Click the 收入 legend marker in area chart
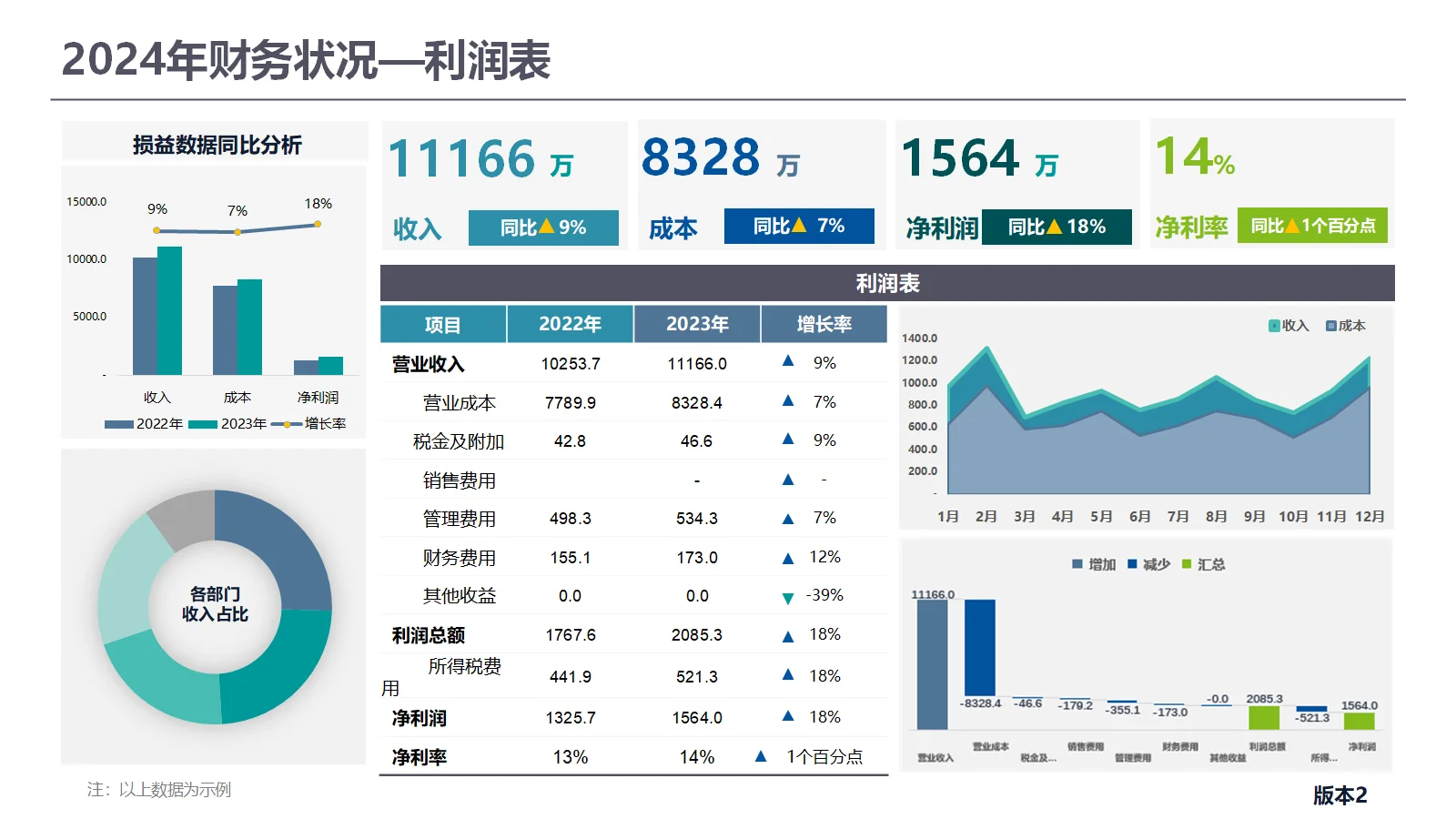Screen dimensions: 1456x819 tap(1274, 326)
